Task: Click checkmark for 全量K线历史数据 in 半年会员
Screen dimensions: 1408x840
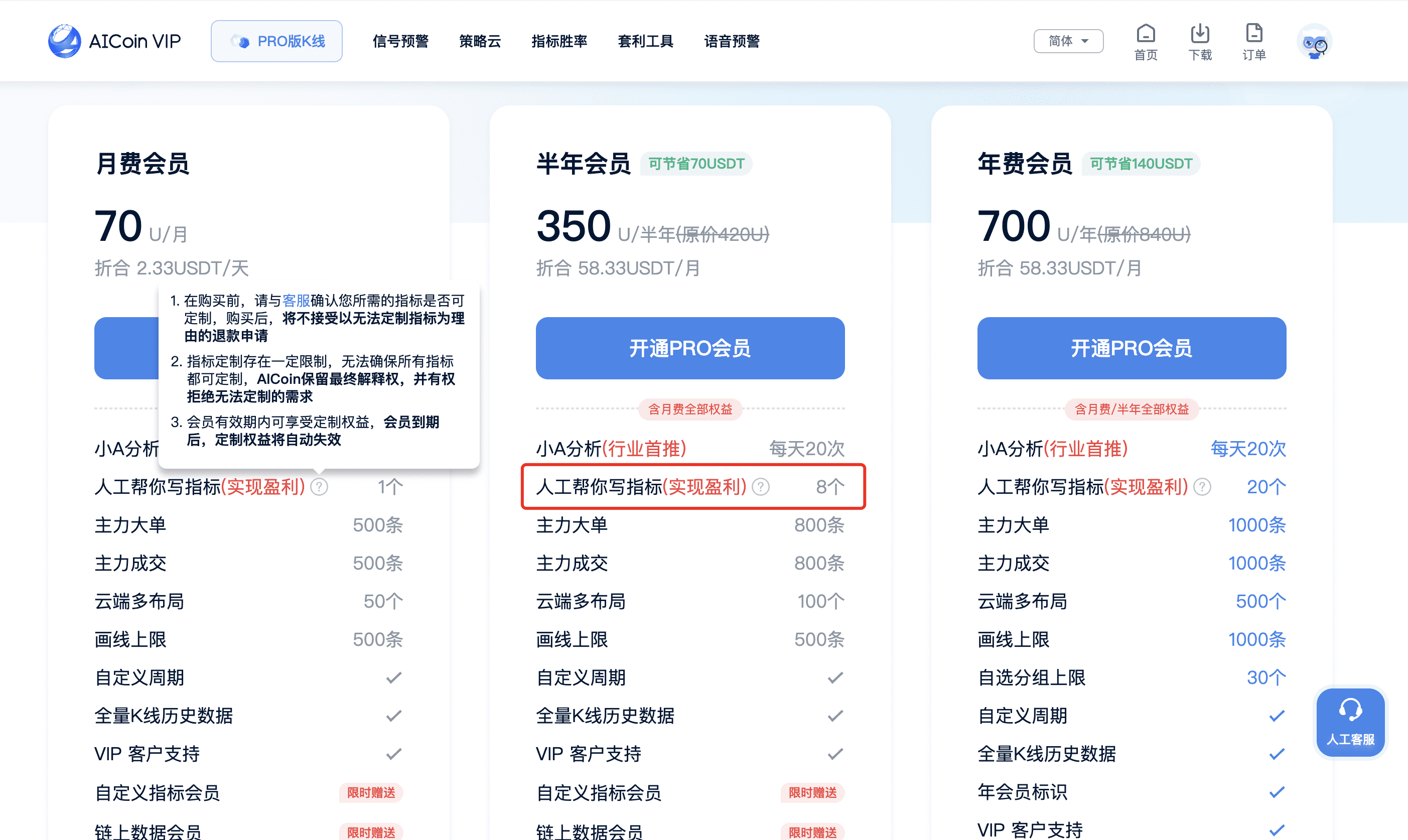Action: [x=835, y=716]
